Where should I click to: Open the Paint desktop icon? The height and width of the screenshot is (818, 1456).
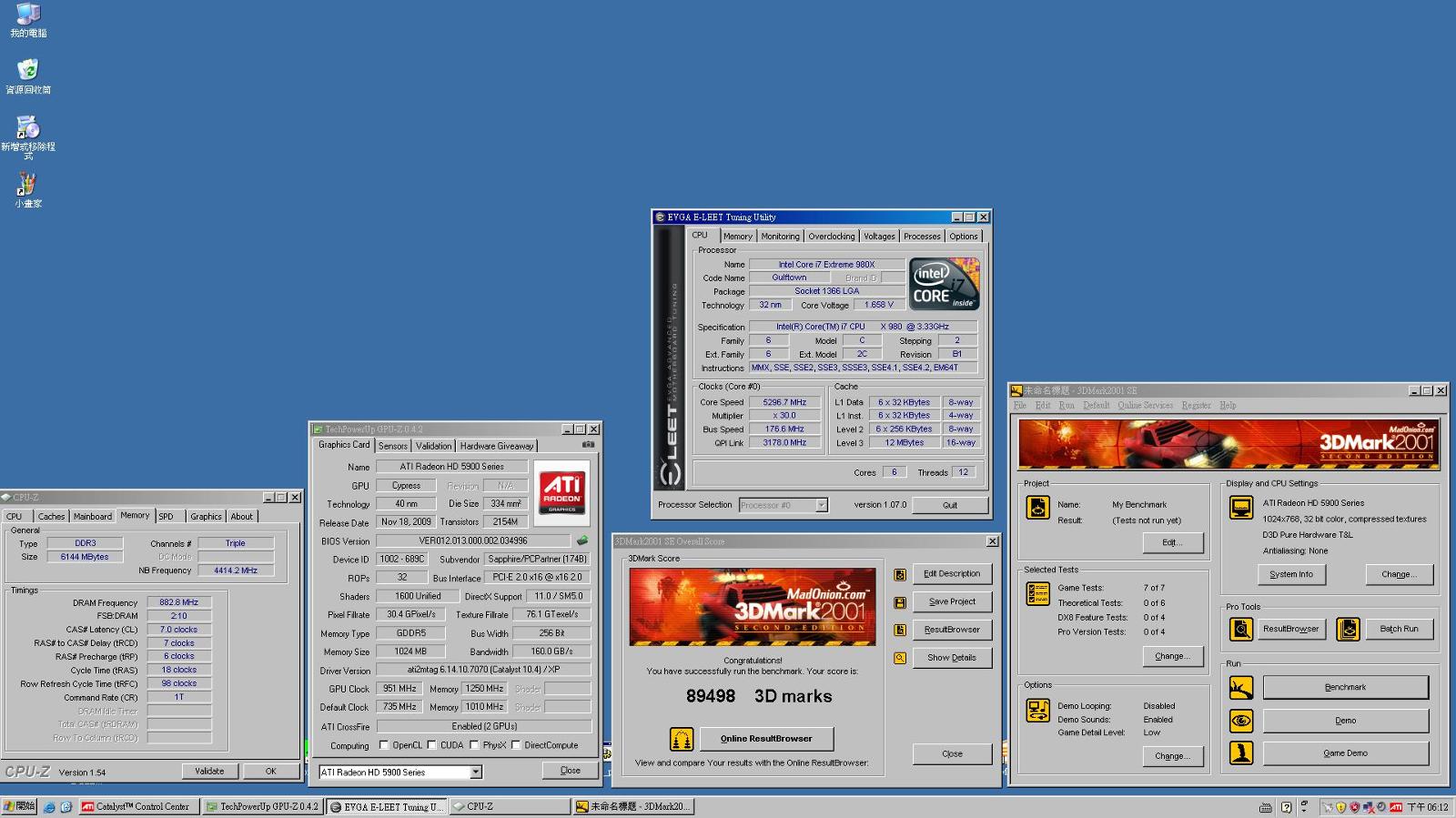click(28, 190)
